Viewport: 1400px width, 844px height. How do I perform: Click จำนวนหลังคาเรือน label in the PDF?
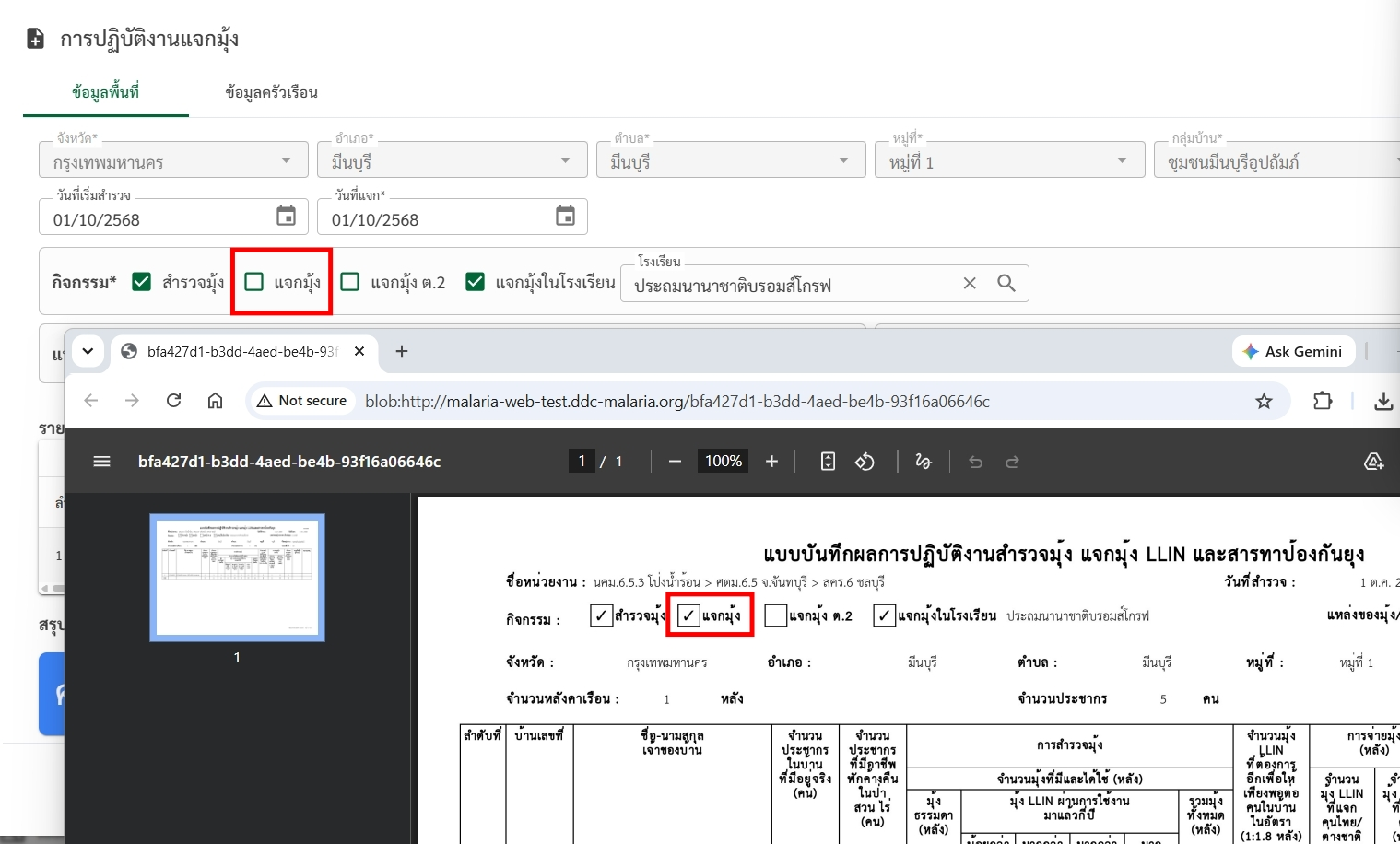562,698
